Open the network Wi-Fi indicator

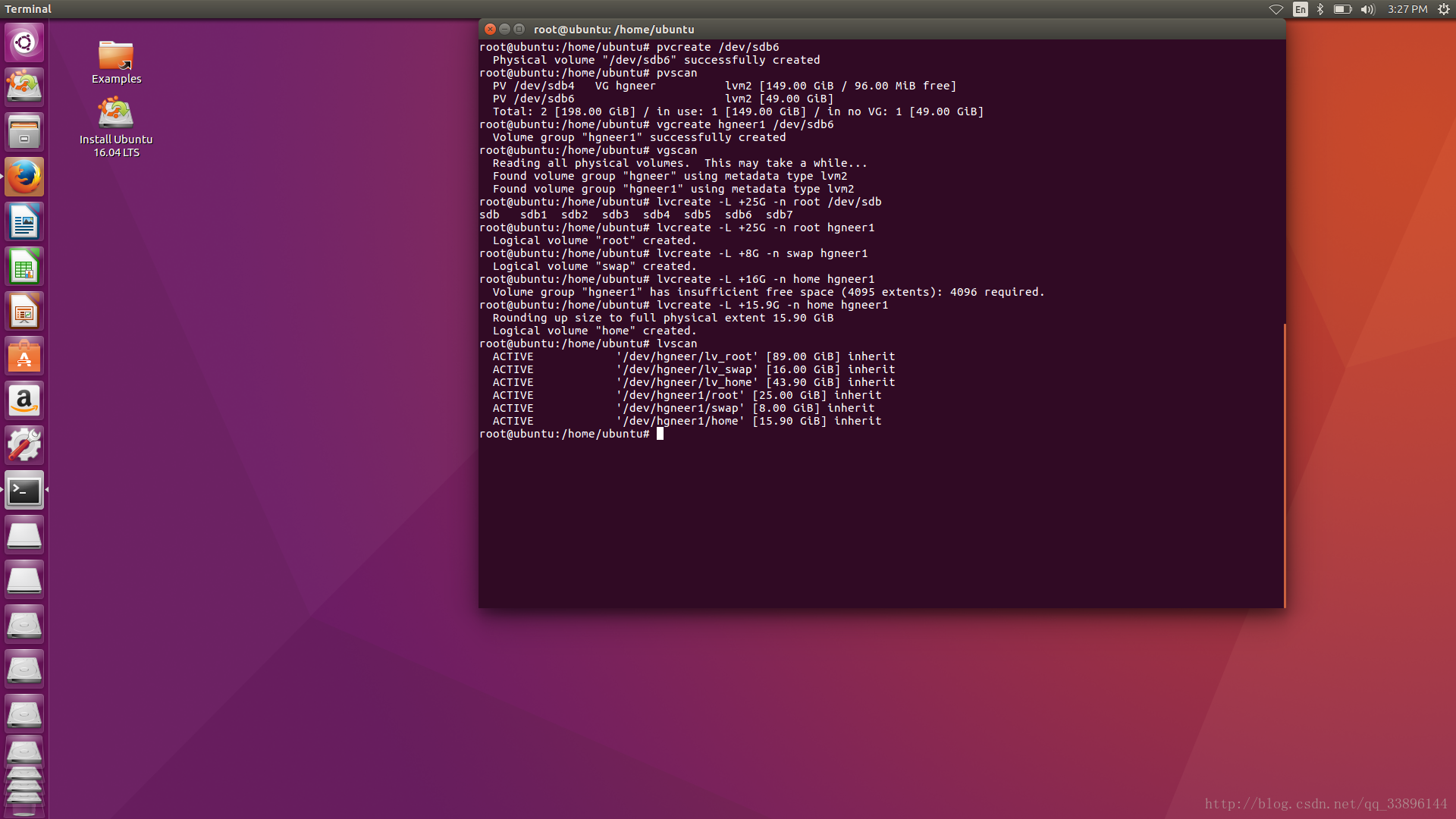pyautogui.click(x=1276, y=9)
